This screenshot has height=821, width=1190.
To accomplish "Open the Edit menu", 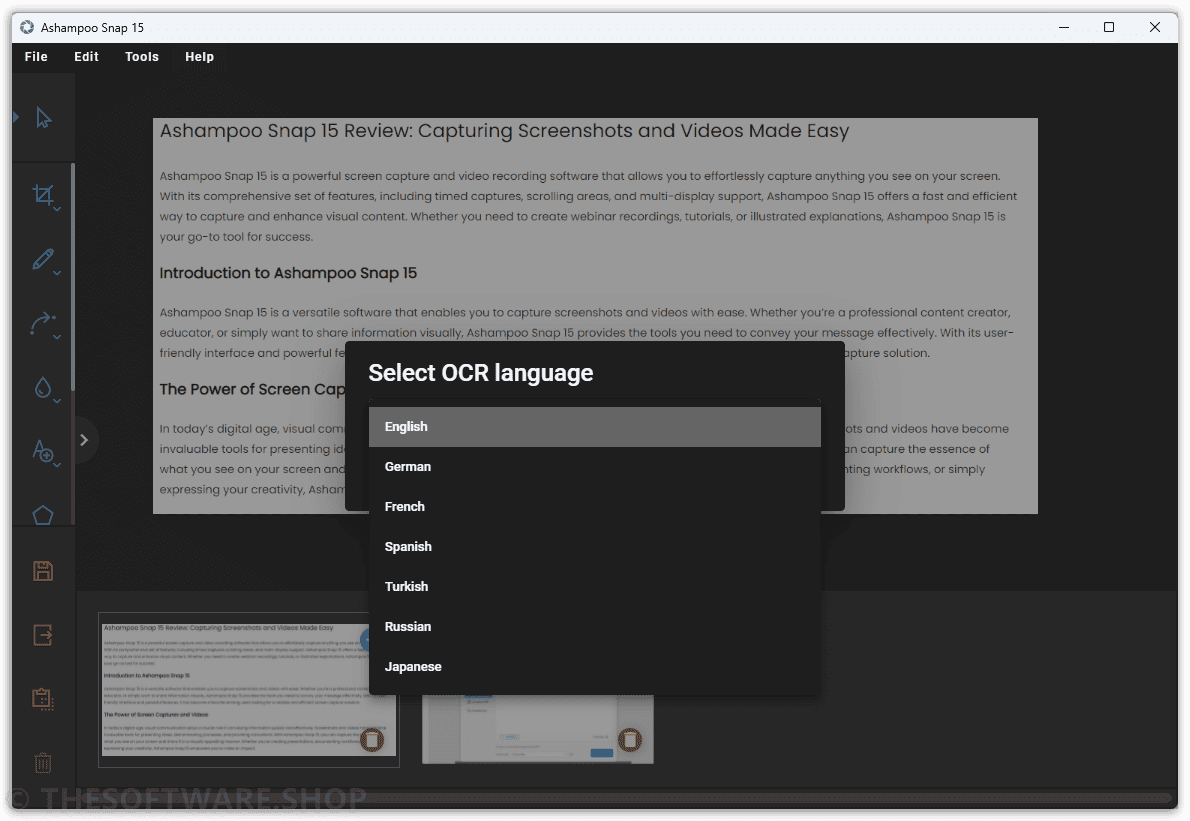I will (x=87, y=57).
